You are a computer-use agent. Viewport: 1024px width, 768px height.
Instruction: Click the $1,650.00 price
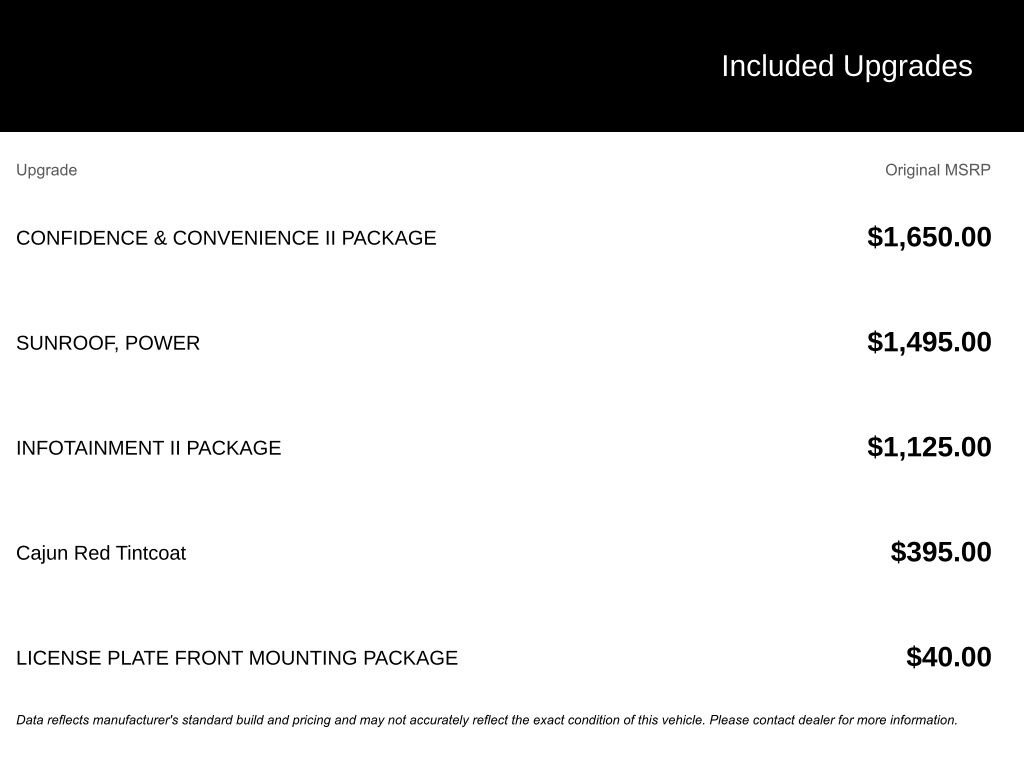click(929, 237)
